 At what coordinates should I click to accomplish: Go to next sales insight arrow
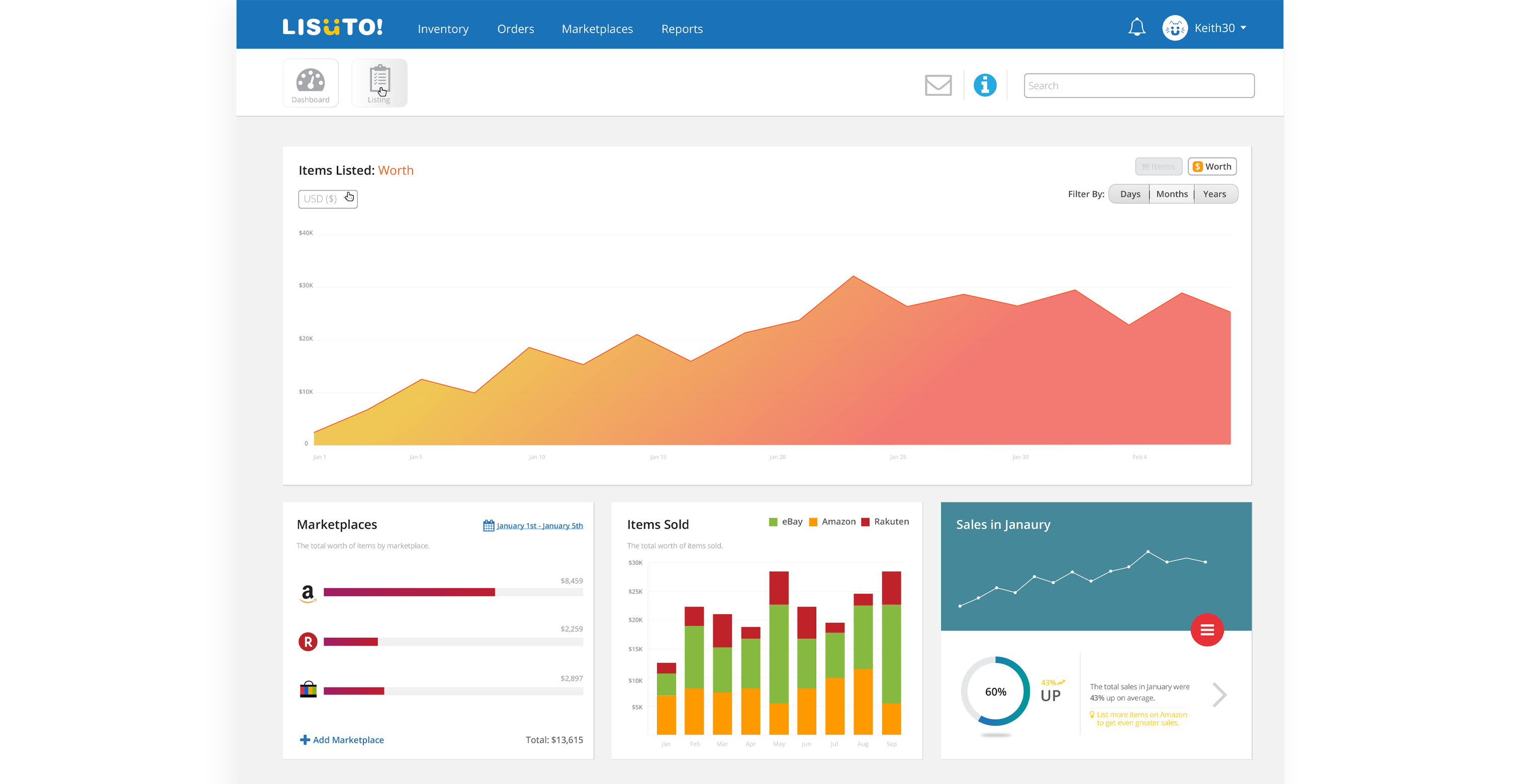pyautogui.click(x=1219, y=695)
